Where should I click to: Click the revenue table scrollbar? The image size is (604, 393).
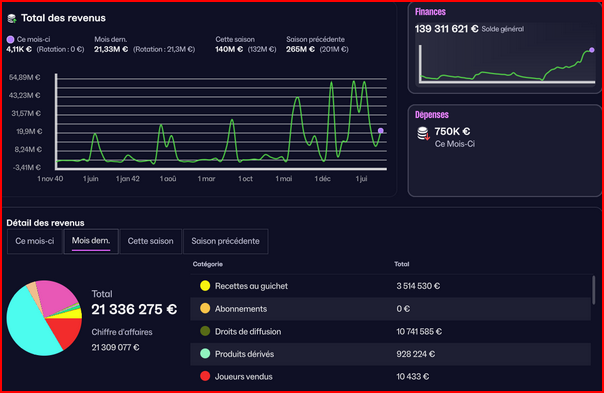[x=593, y=290]
